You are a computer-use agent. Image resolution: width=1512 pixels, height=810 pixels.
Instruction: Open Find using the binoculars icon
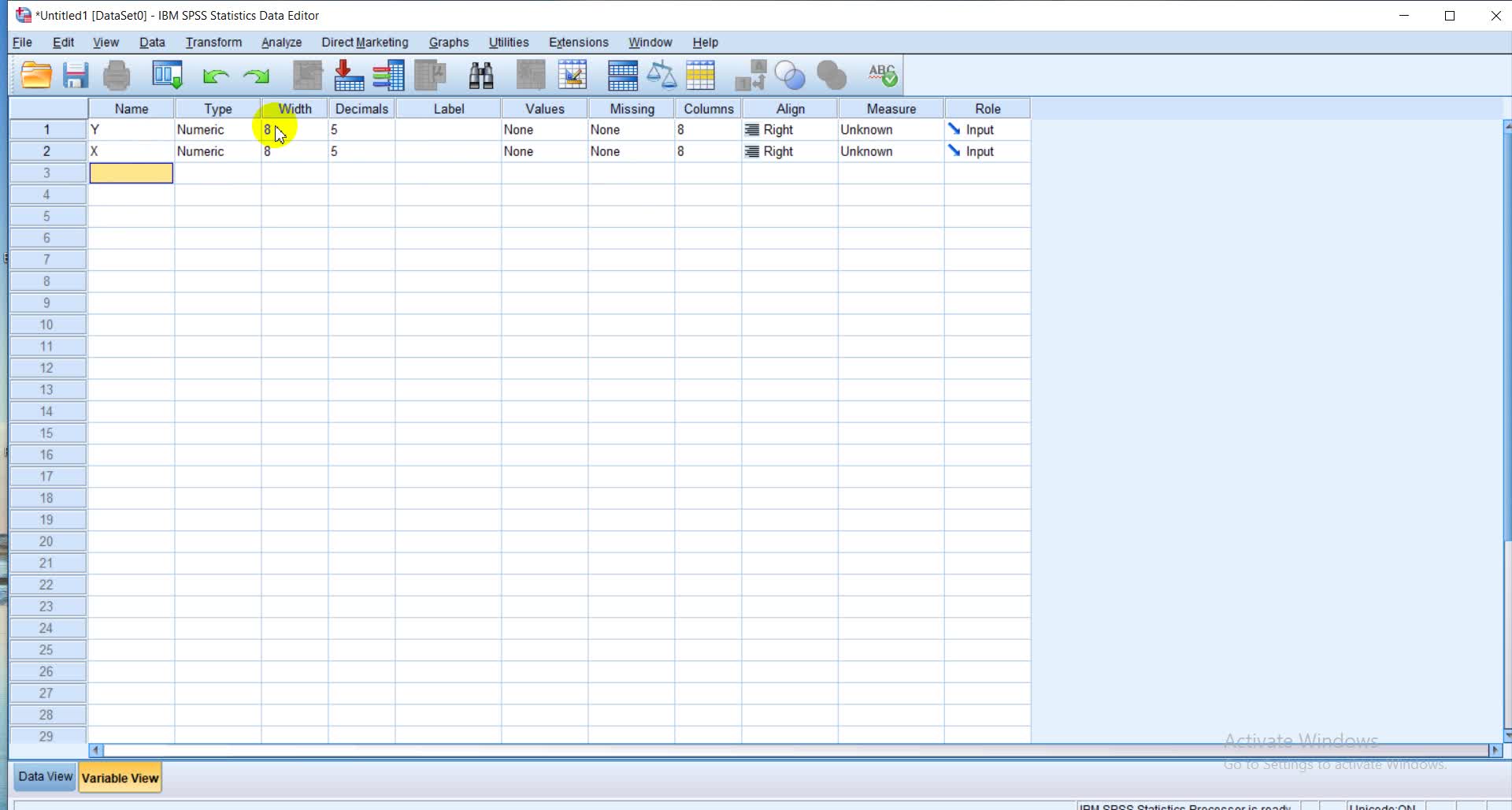pyautogui.click(x=481, y=76)
